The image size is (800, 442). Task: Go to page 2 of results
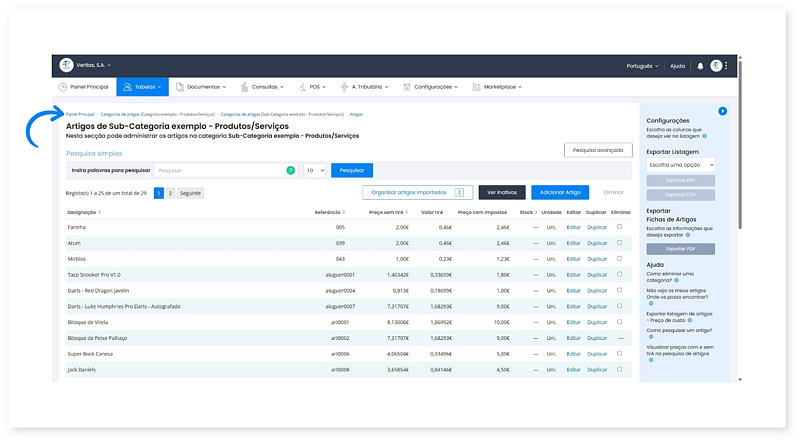tap(170, 192)
